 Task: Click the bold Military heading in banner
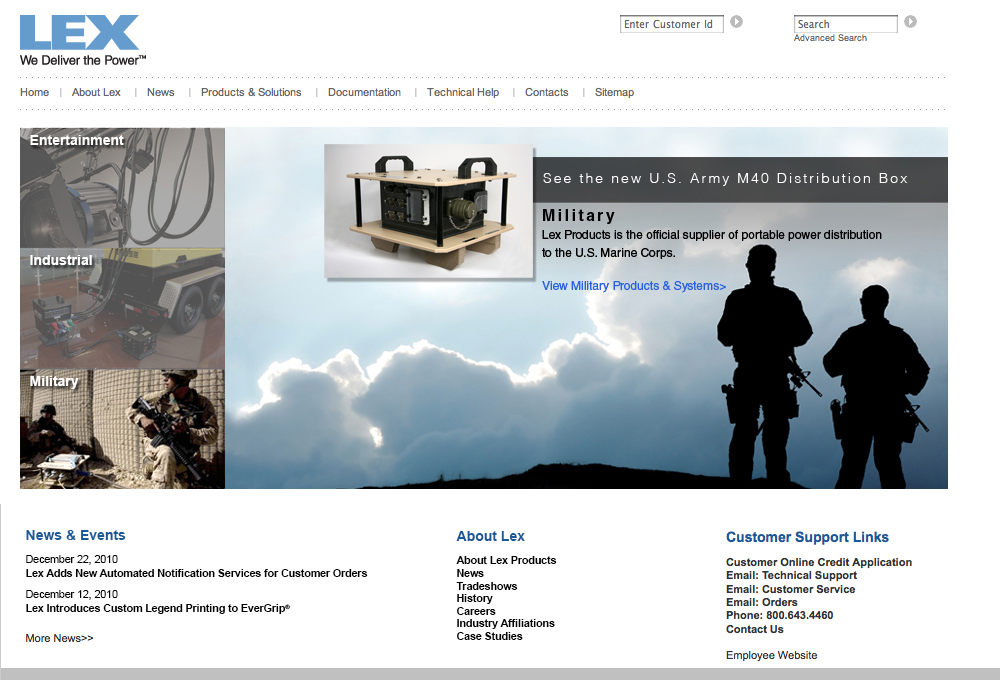[x=578, y=216]
